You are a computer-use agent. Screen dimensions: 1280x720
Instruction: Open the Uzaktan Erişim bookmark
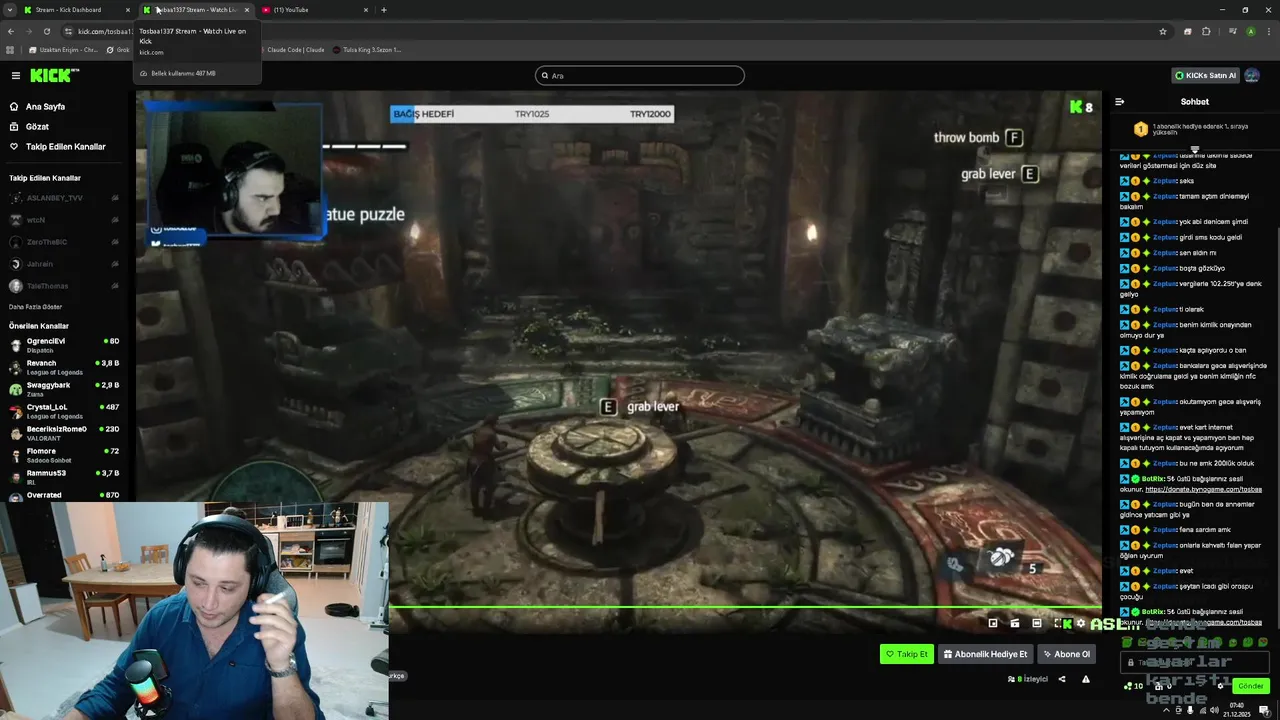click(64, 50)
